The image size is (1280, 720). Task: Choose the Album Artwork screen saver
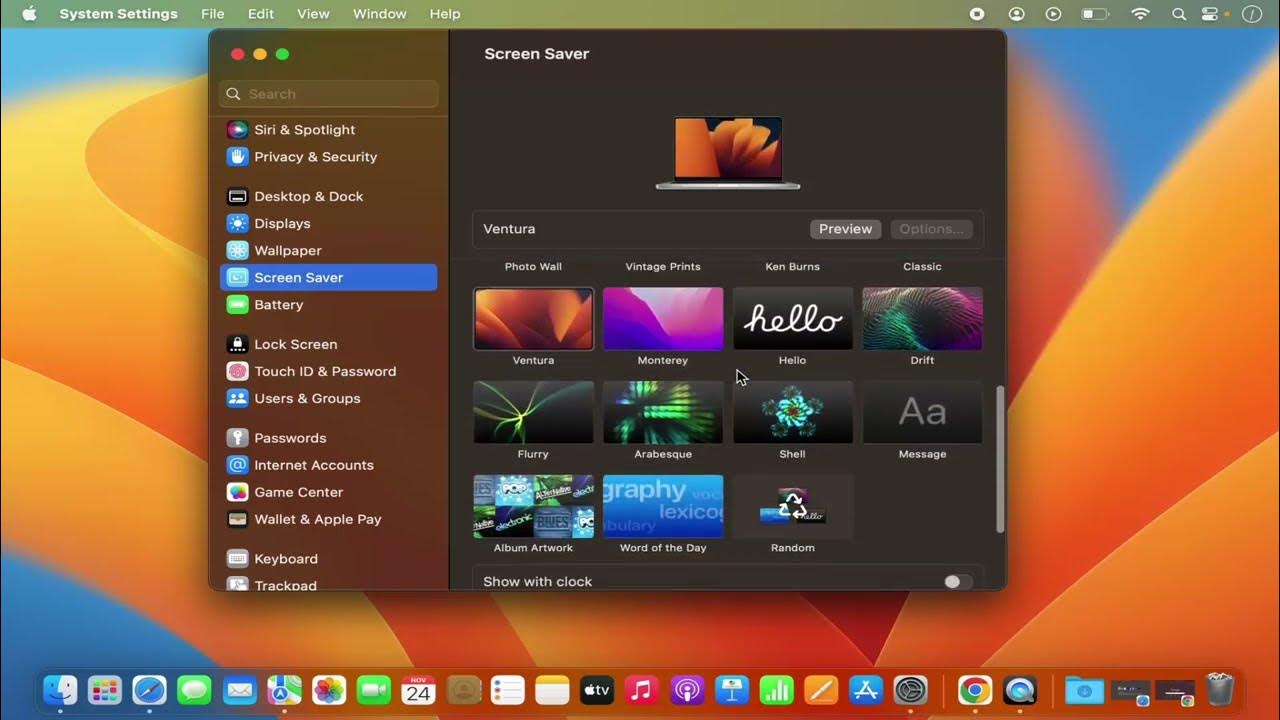[x=533, y=506]
